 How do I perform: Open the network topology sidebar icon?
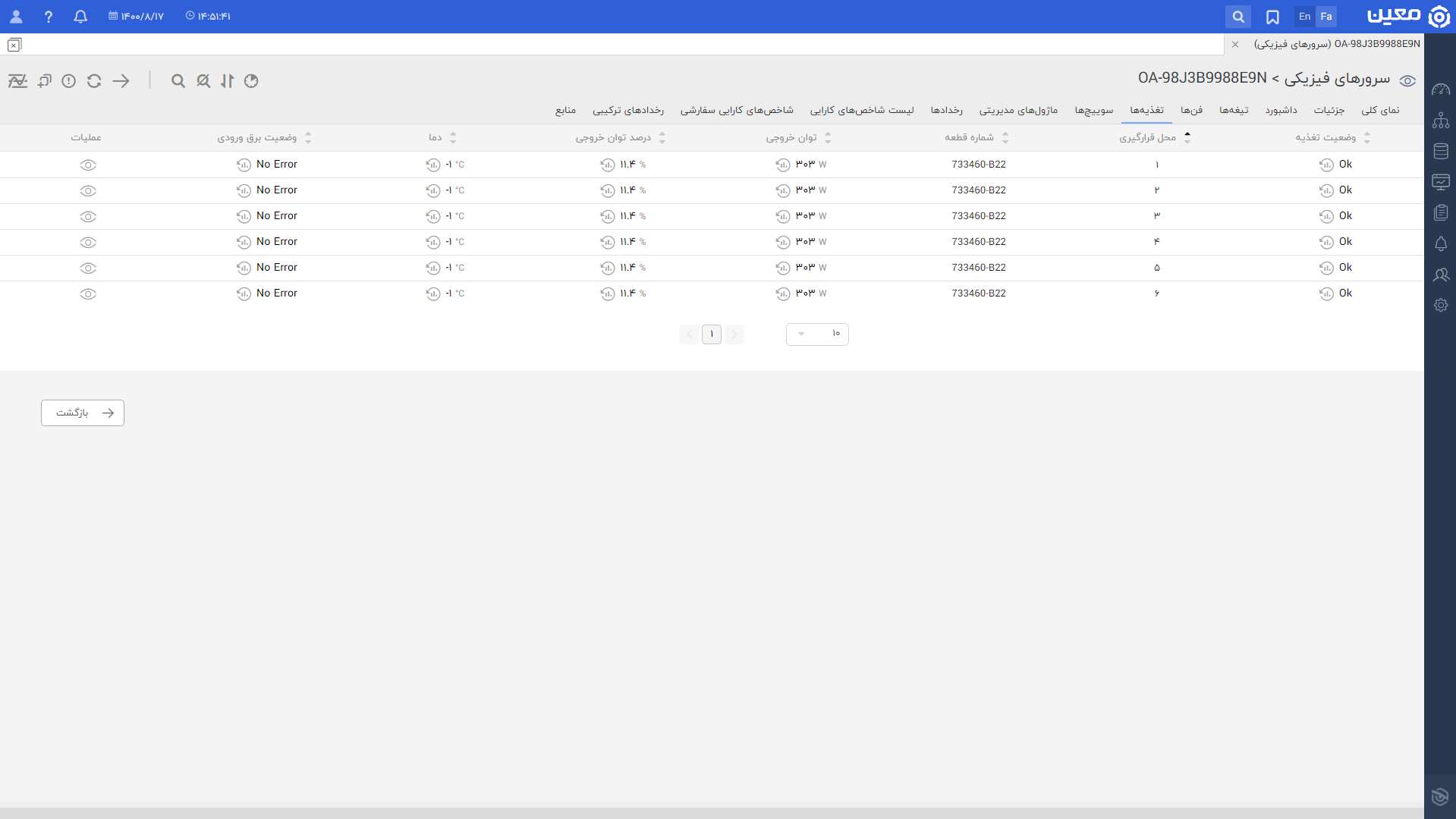pos(1441,121)
